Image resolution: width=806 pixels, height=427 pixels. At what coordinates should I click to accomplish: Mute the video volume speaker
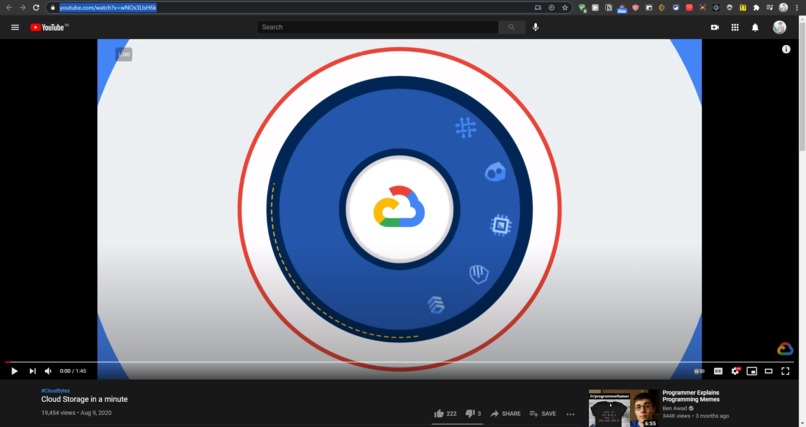point(48,371)
